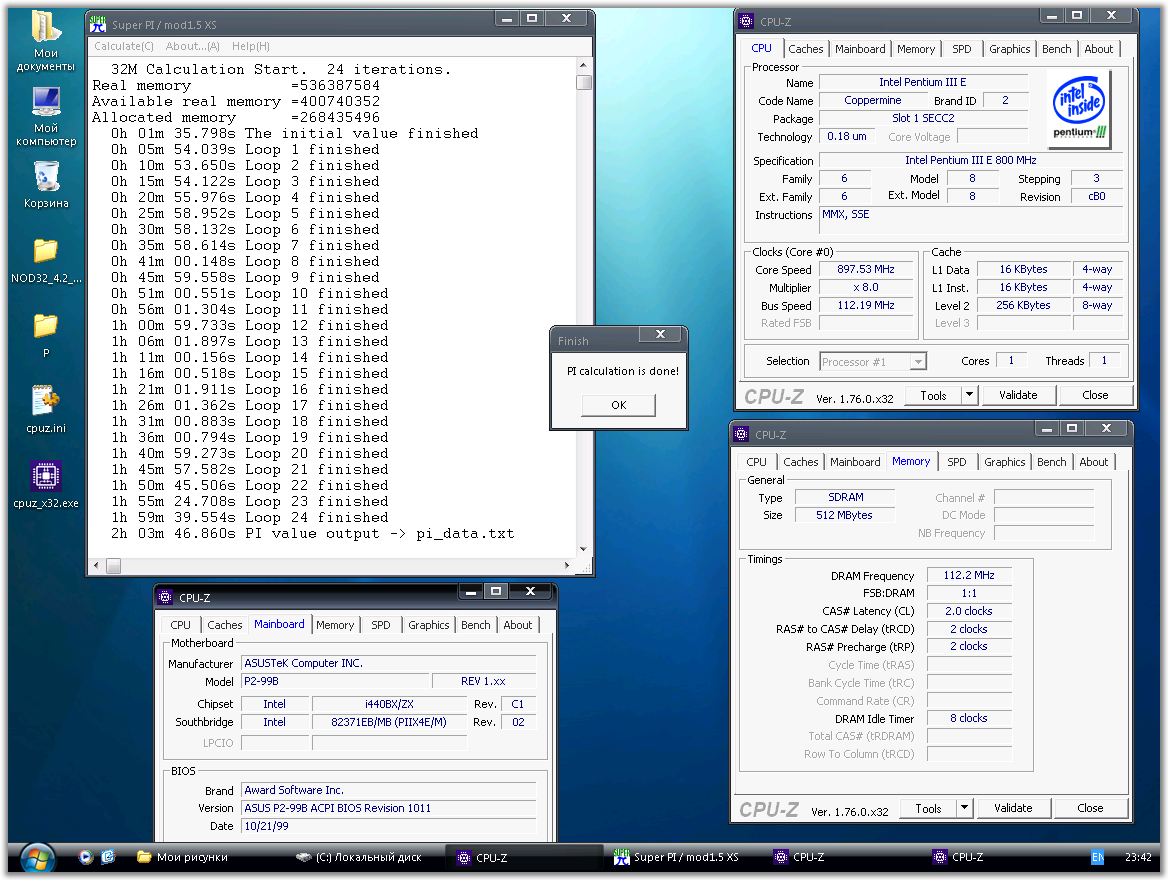Click Validate in Memory CPU-Z window
1168x880 pixels.
1013,808
